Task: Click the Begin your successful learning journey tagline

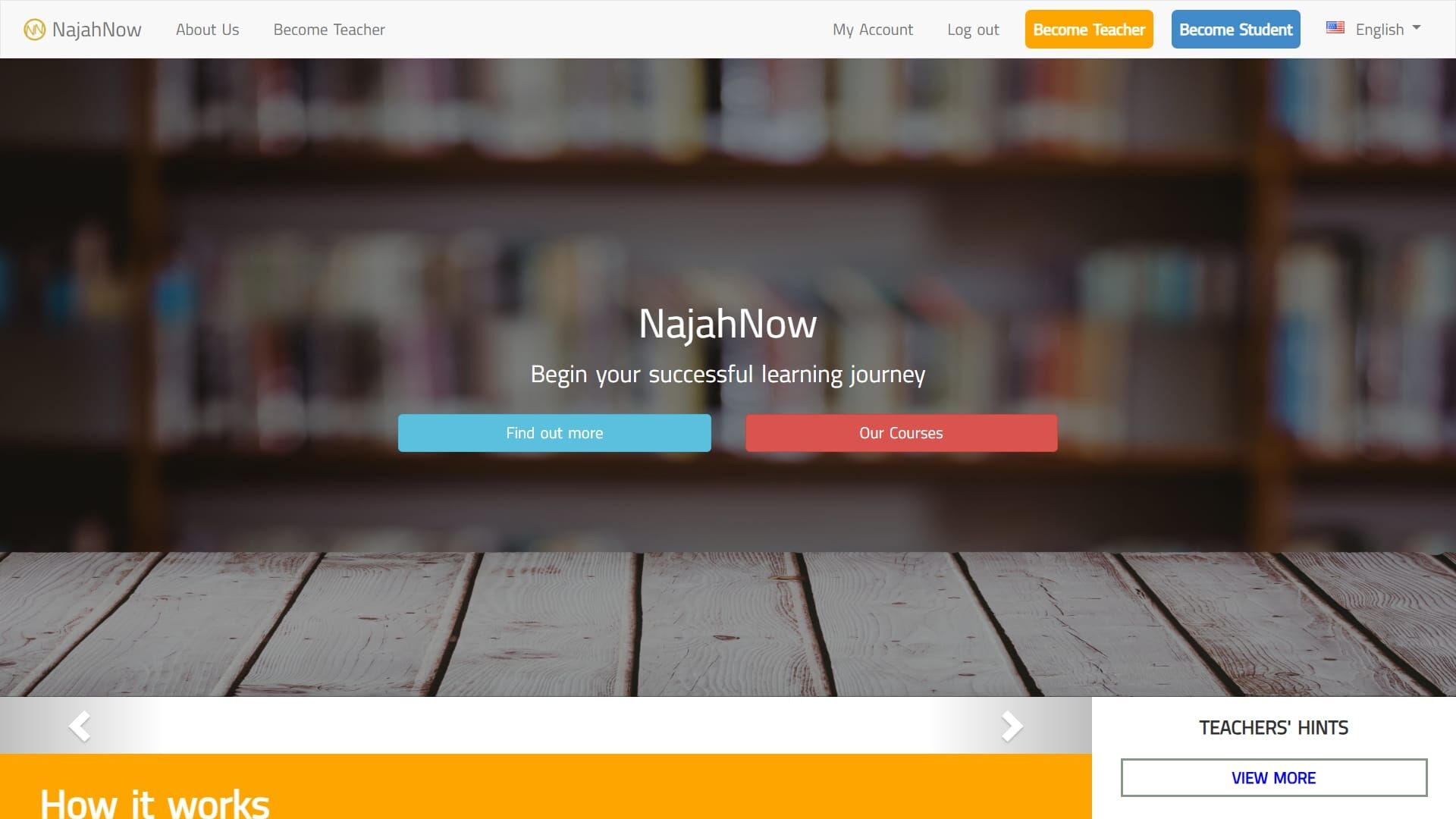Action: pos(728,375)
